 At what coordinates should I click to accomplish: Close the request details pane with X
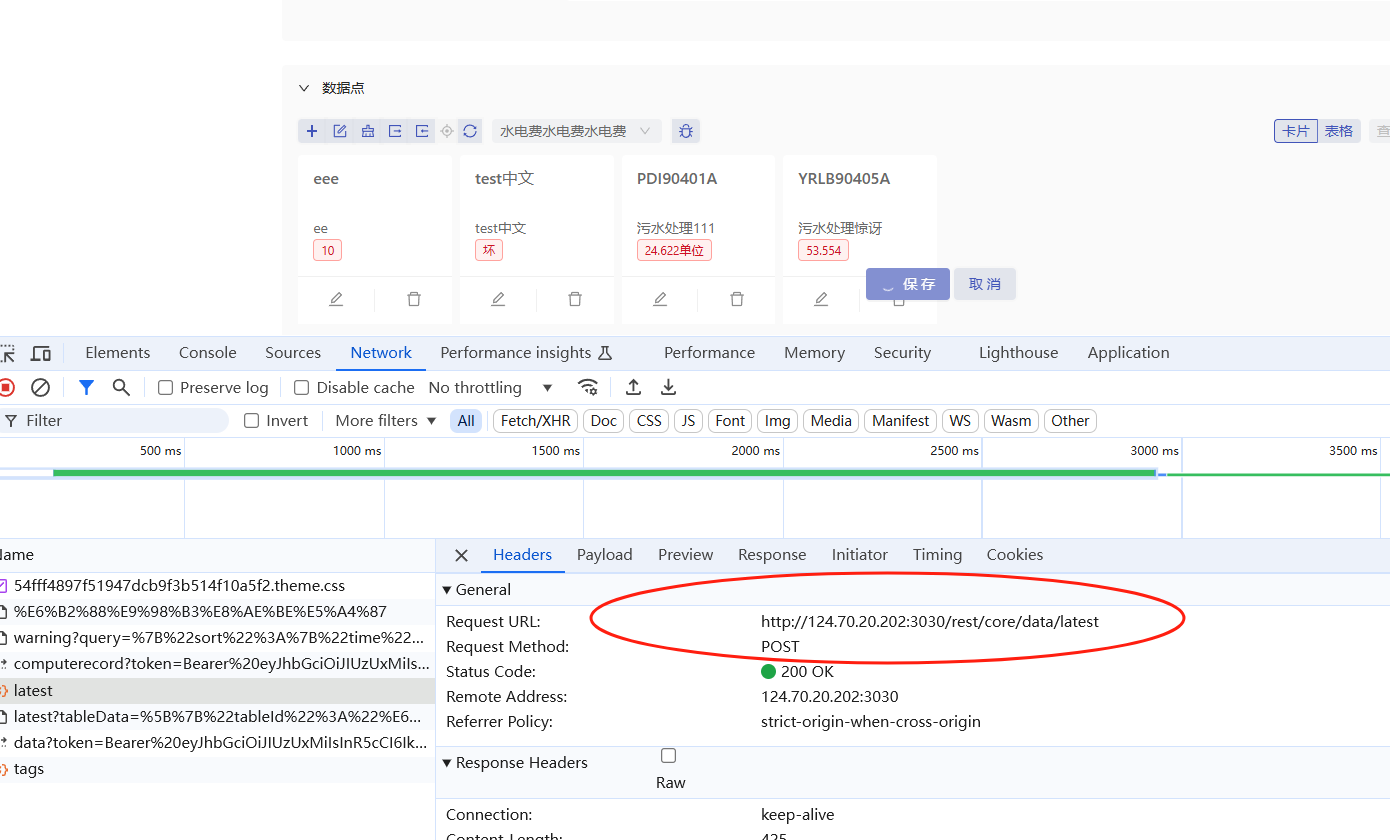[x=461, y=555]
